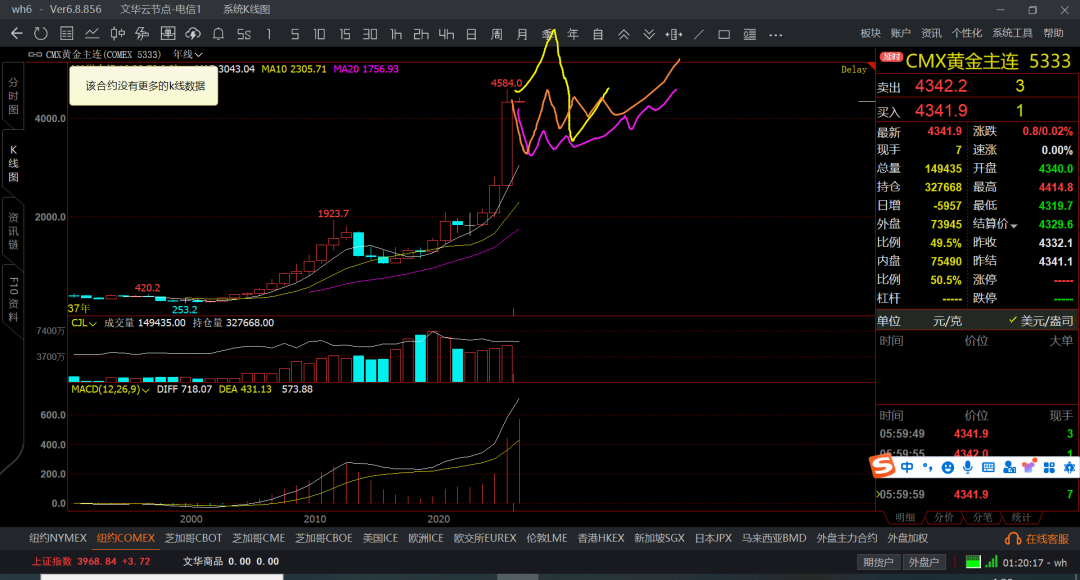Click the list panel icon in toolbar
The height and width of the screenshot is (580, 1080).
pyautogui.click(x=749, y=34)
